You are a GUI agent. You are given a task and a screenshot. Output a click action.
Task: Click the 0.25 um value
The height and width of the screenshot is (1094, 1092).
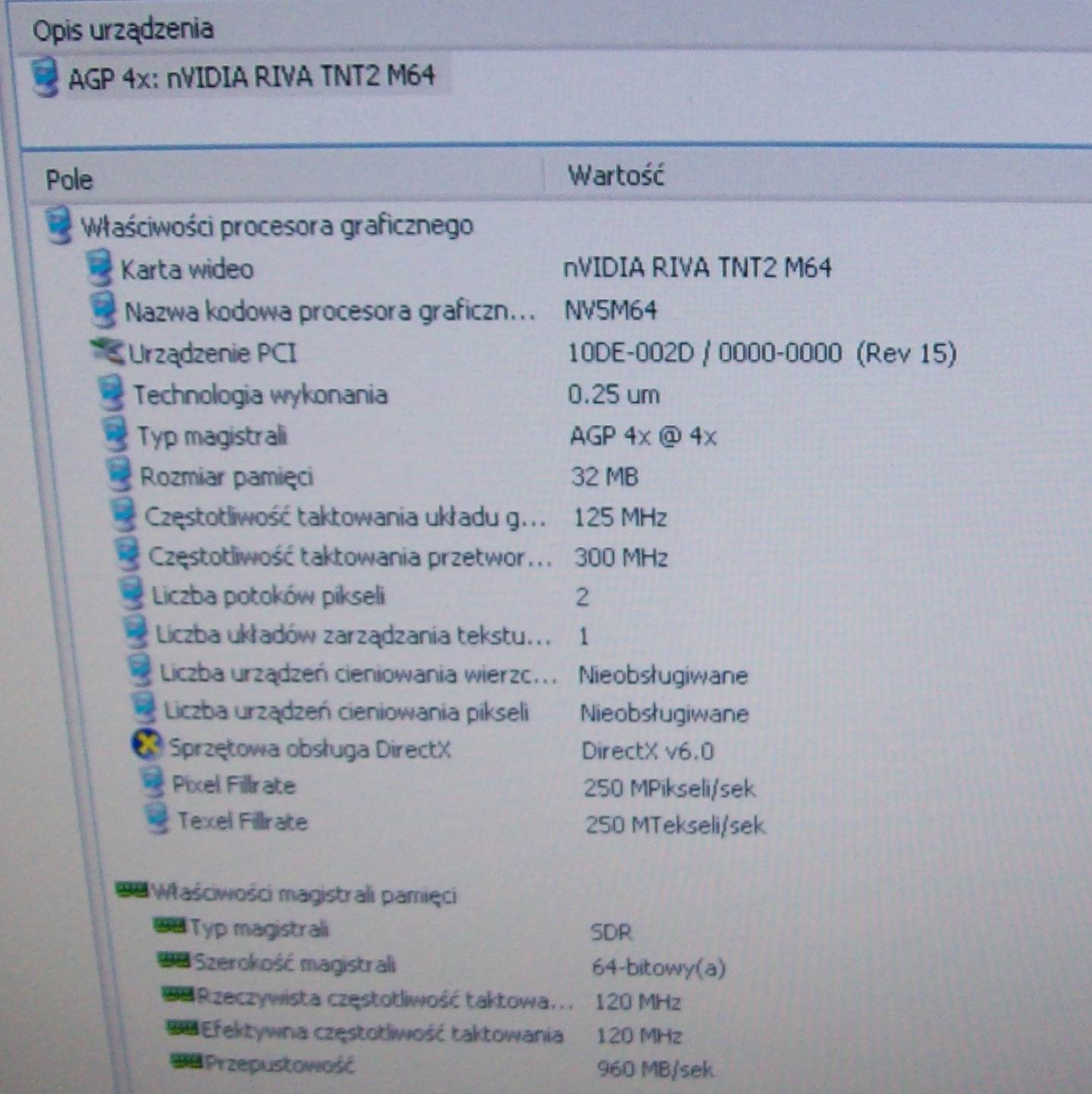pos(614,394)
